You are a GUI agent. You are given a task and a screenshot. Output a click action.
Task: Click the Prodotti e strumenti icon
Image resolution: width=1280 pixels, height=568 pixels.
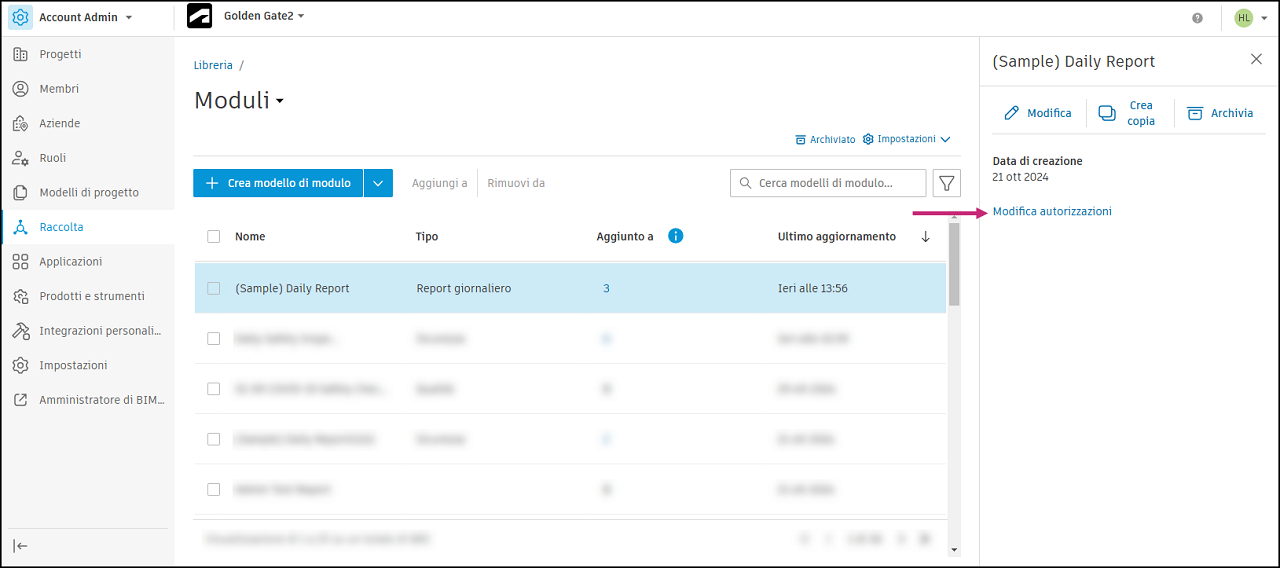[x=20, y=296]
